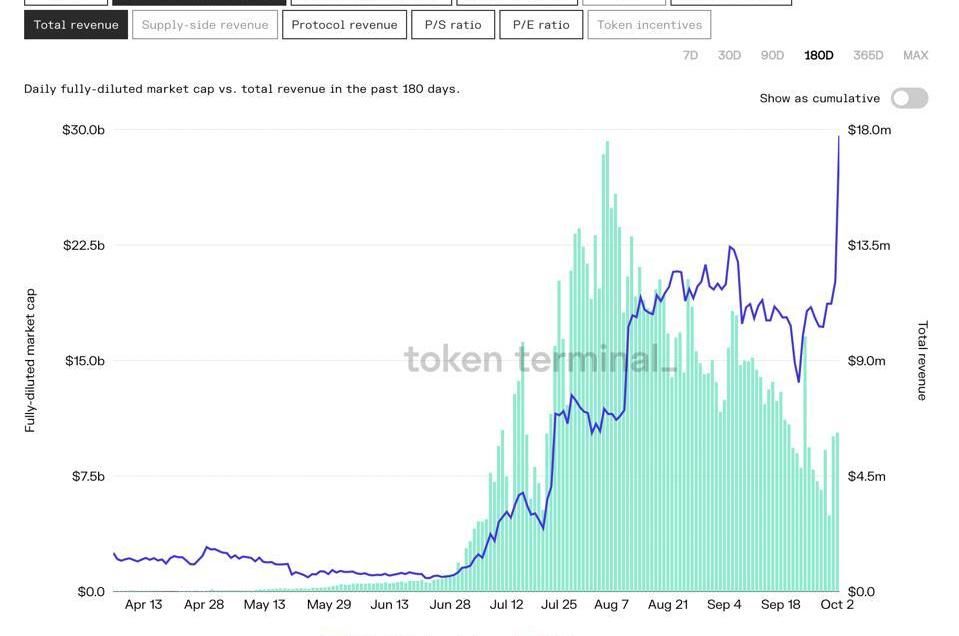
Task: Select the P/S ratio tab
Action: (452, 25)
